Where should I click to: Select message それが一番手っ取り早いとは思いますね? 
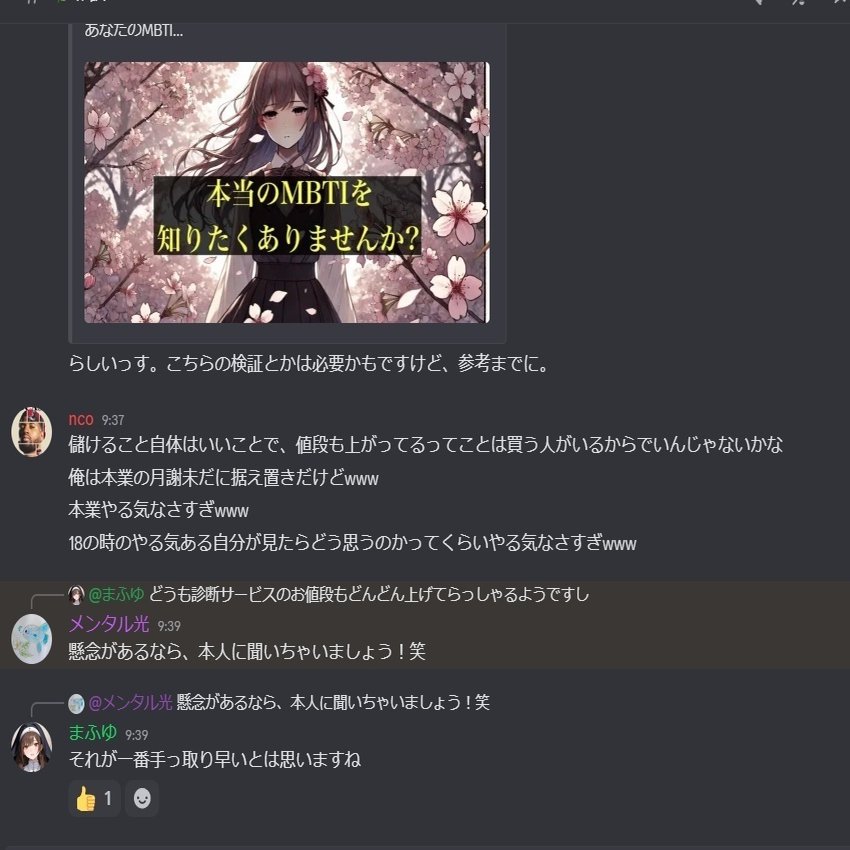(x=215, y=759)
